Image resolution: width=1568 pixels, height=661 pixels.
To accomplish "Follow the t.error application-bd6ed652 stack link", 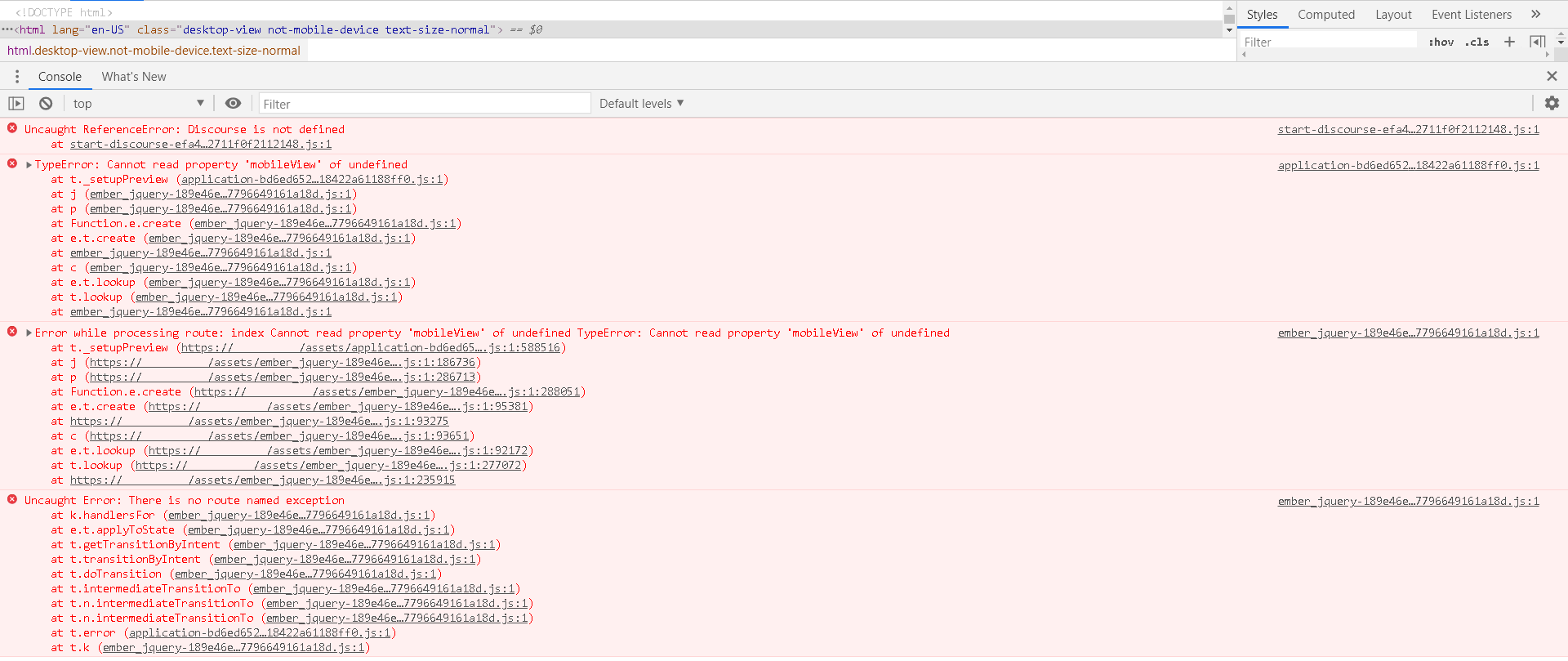I will pyautogui.click(x=260, y=633).
